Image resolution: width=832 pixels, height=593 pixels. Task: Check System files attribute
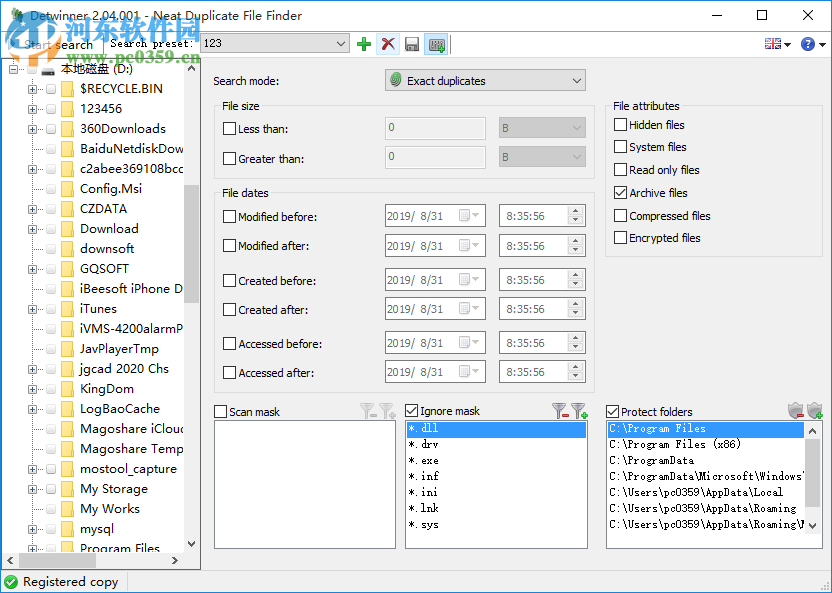620,147
